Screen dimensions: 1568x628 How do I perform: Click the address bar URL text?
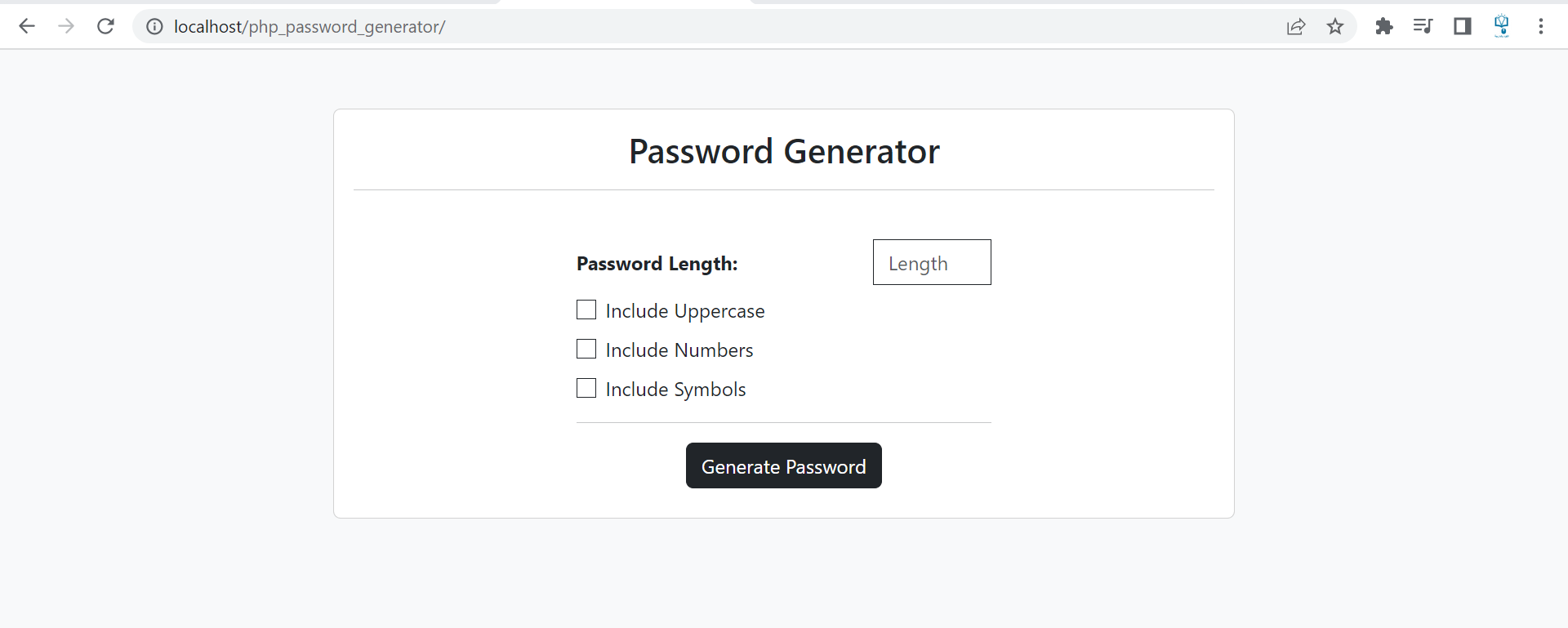(310, 27)
